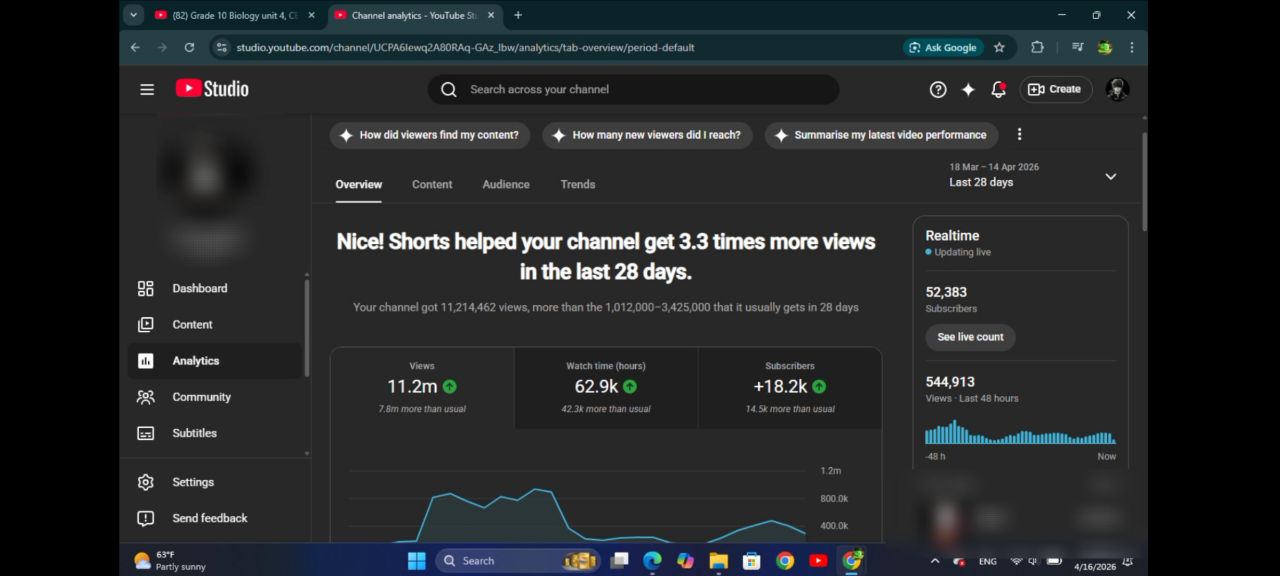Switch to the Trends tab
This screenshot has width=1280, height=576.
[578, 184]
